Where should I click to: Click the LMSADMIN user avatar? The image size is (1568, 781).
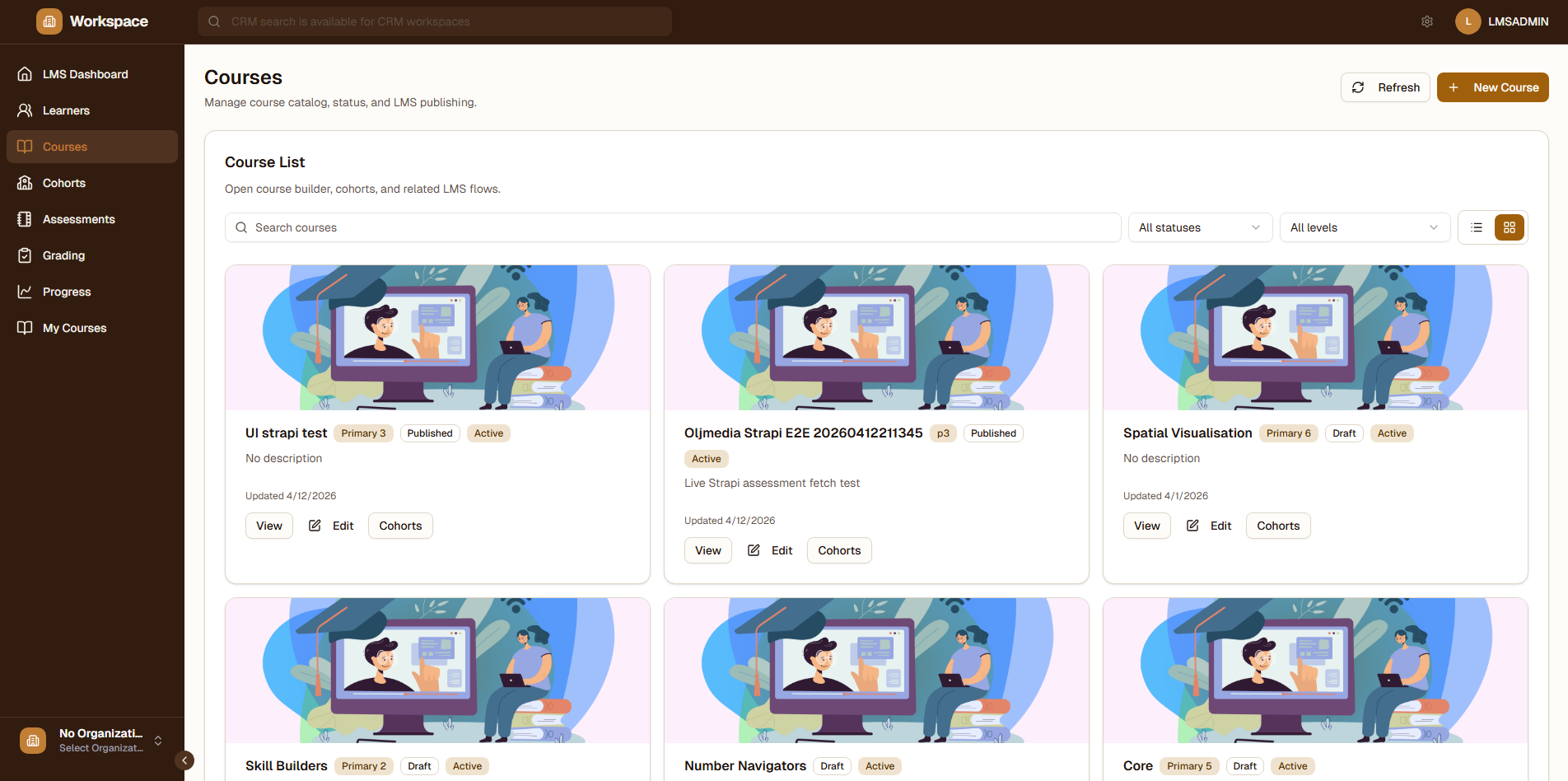[x=1468, y=21]
